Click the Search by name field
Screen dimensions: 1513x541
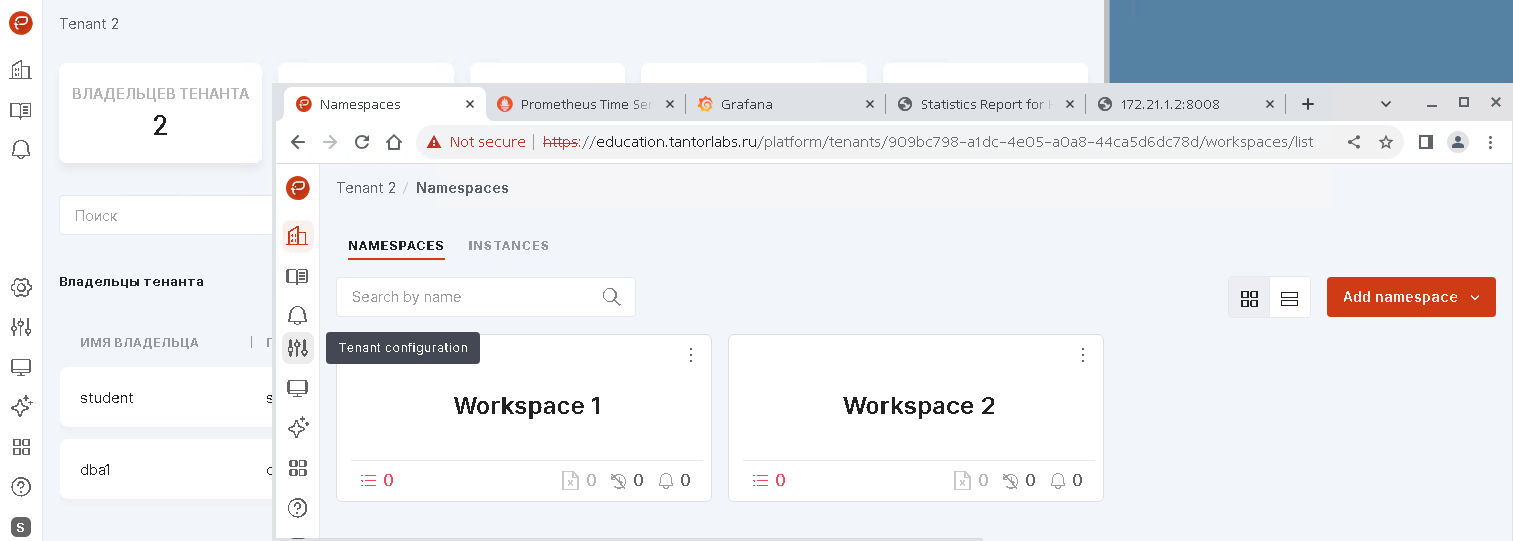click(x=470, y=297)
